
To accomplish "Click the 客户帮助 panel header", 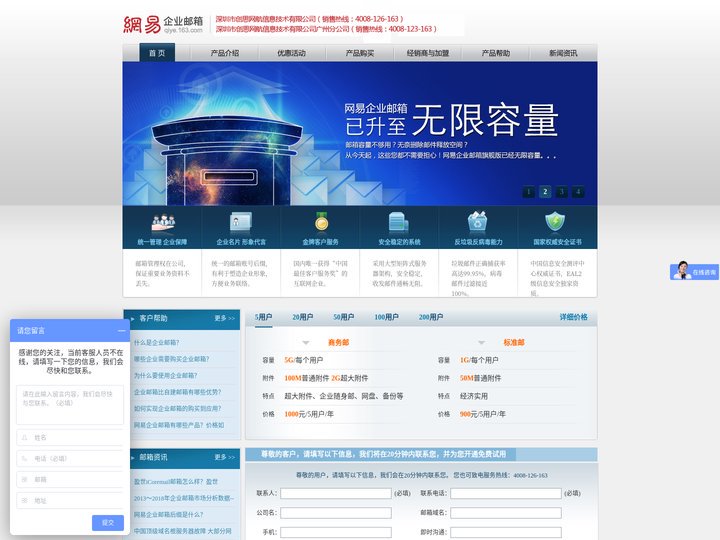I will pyautogui.click(x=182, y=319).
